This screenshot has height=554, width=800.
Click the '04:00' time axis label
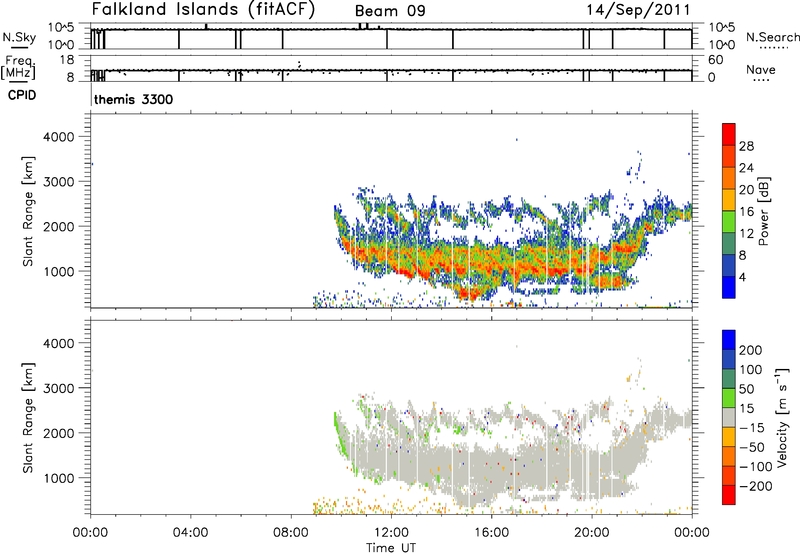point(190,533)
